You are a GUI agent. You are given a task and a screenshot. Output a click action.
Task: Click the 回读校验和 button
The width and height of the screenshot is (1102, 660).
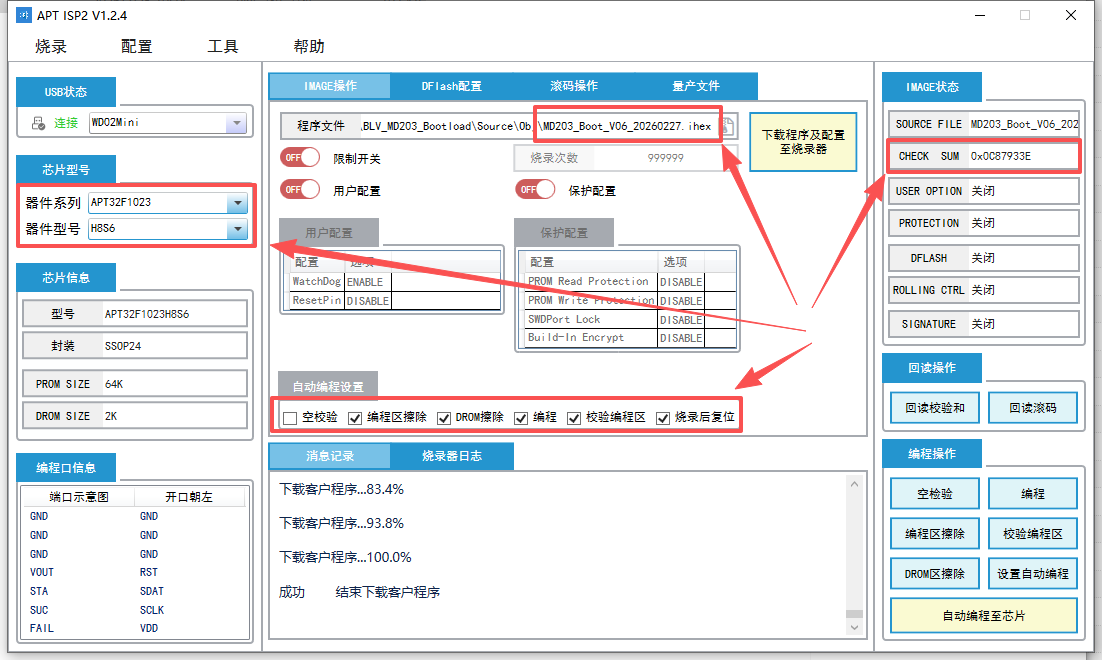point(935,407)
